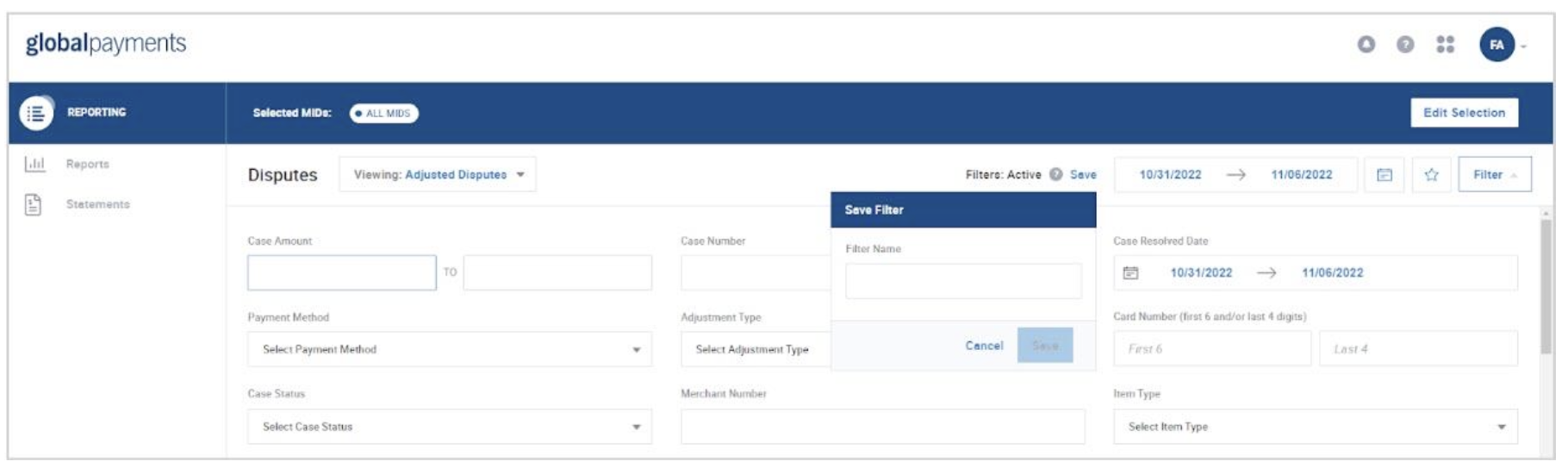The height and width of the screenshot is (474, 1568).
Task: Expand the Viewing Adjusted Disputes dropdown
Action: point(438,175)
